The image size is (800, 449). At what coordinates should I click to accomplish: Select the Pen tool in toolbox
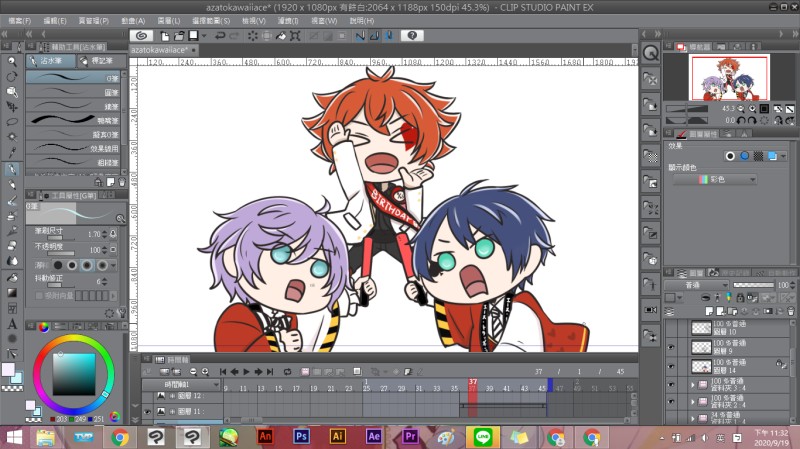click(x=12, y=169)
